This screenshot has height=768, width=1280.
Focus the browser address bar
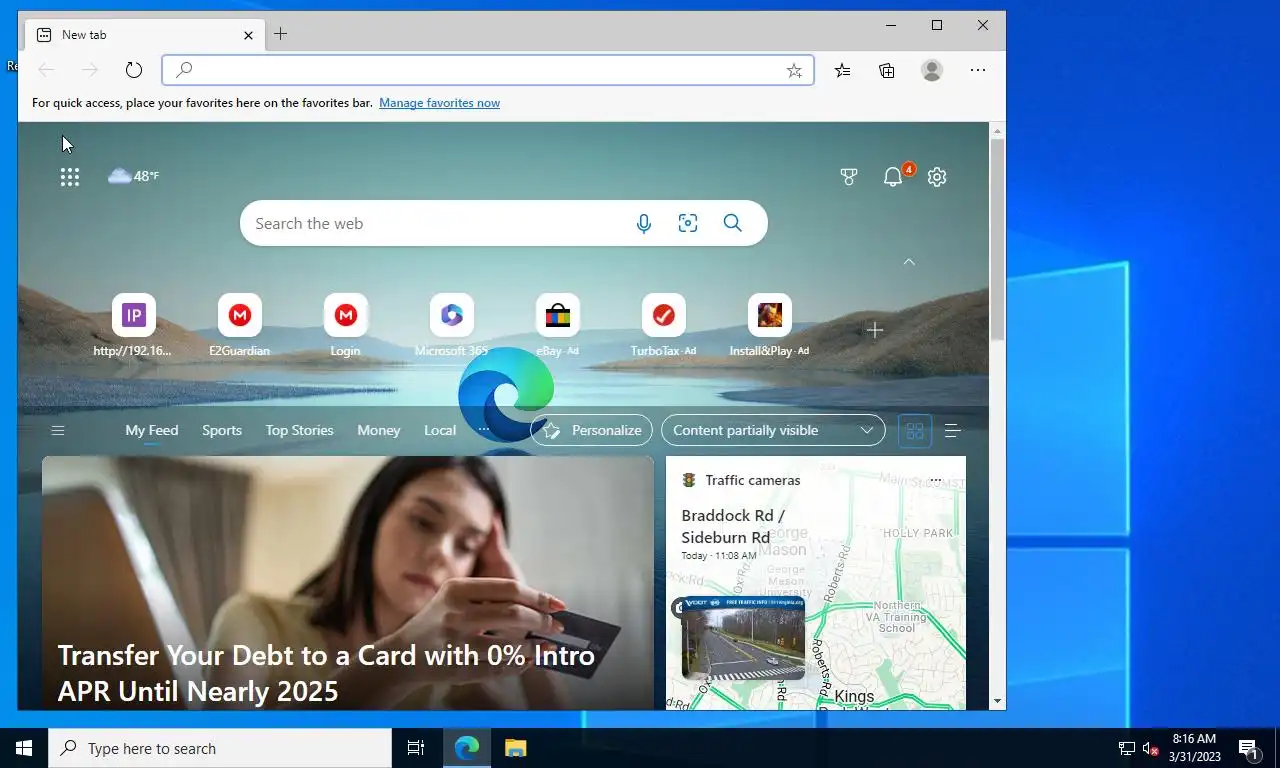(x=488, y=70)
